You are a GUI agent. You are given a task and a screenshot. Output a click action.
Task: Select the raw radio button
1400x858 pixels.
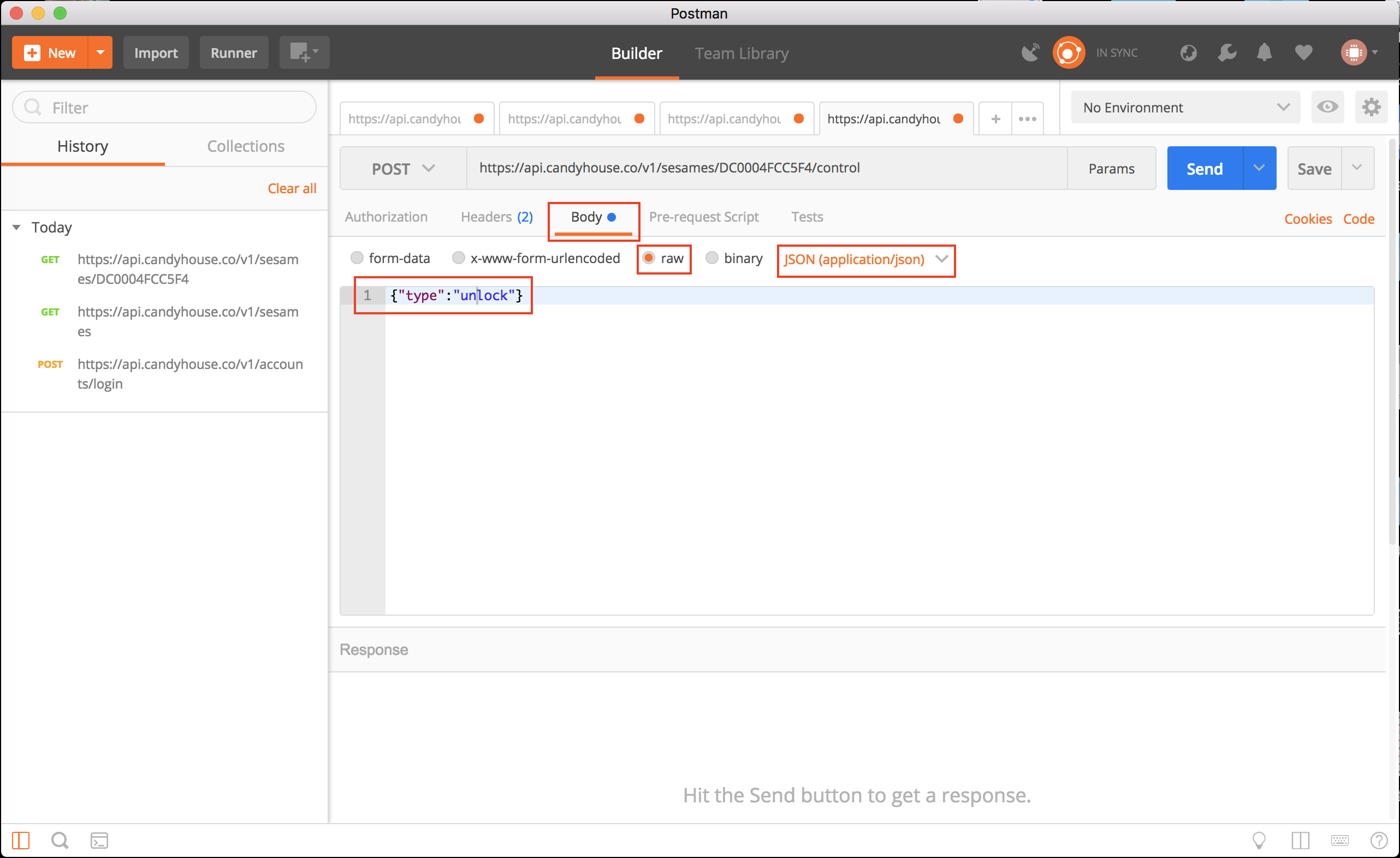648,258
